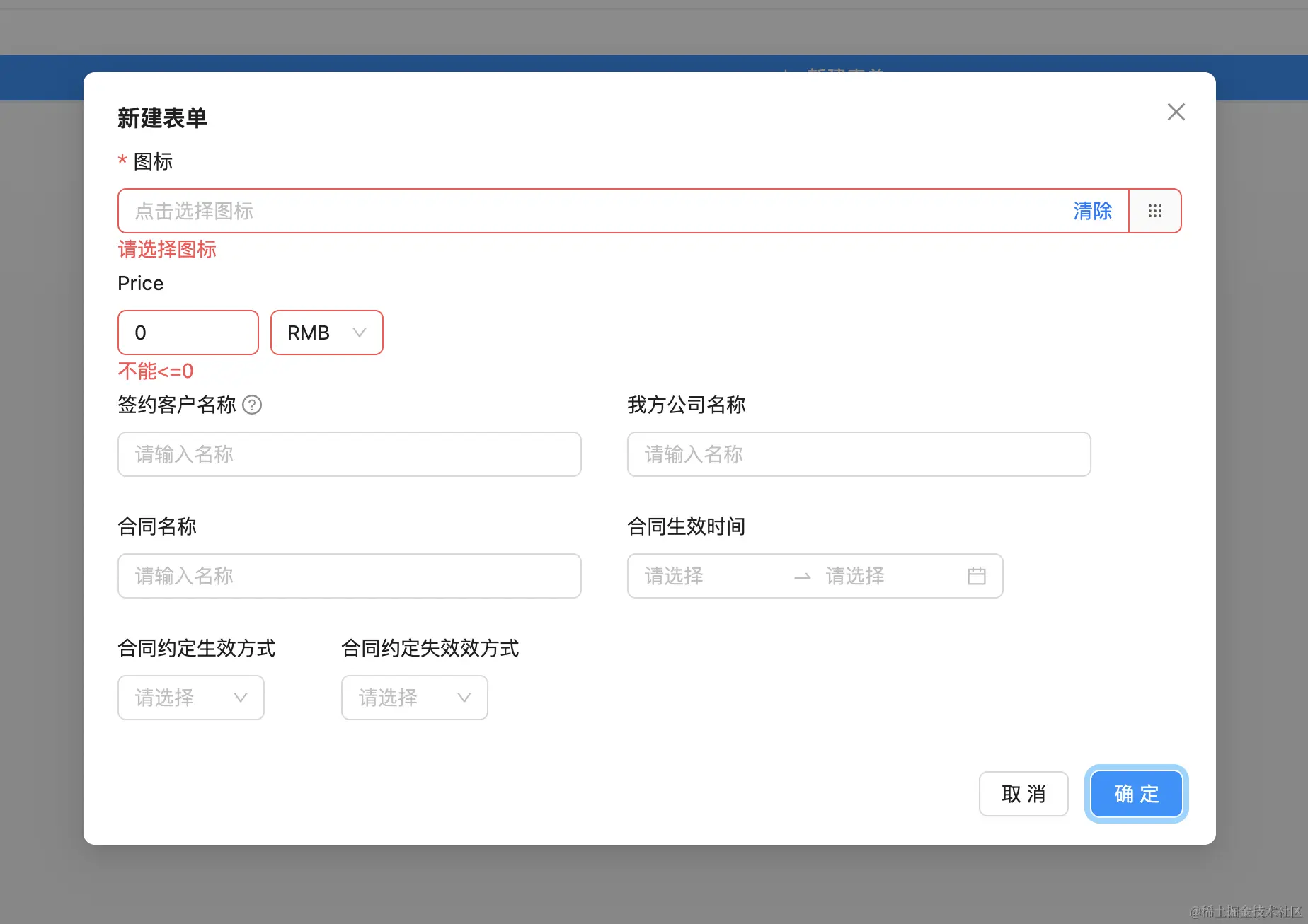Open calendar icon in 合同生效时间 picker
This screenshot has width=1308, height=924.
pyautogui.click(x=977, y=576)
